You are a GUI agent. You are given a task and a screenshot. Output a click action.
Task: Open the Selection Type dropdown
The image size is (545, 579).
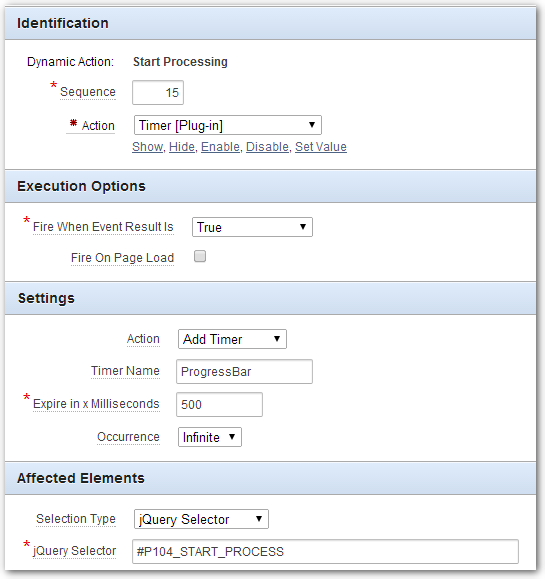click(x=201, y=519)
